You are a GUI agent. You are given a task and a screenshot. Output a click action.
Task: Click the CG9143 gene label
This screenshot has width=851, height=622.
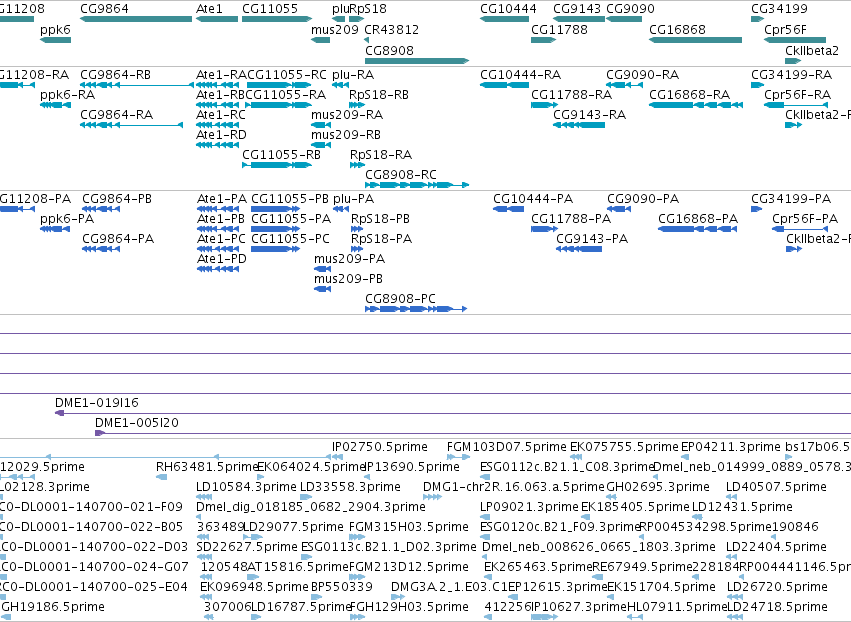pos(577,9)
